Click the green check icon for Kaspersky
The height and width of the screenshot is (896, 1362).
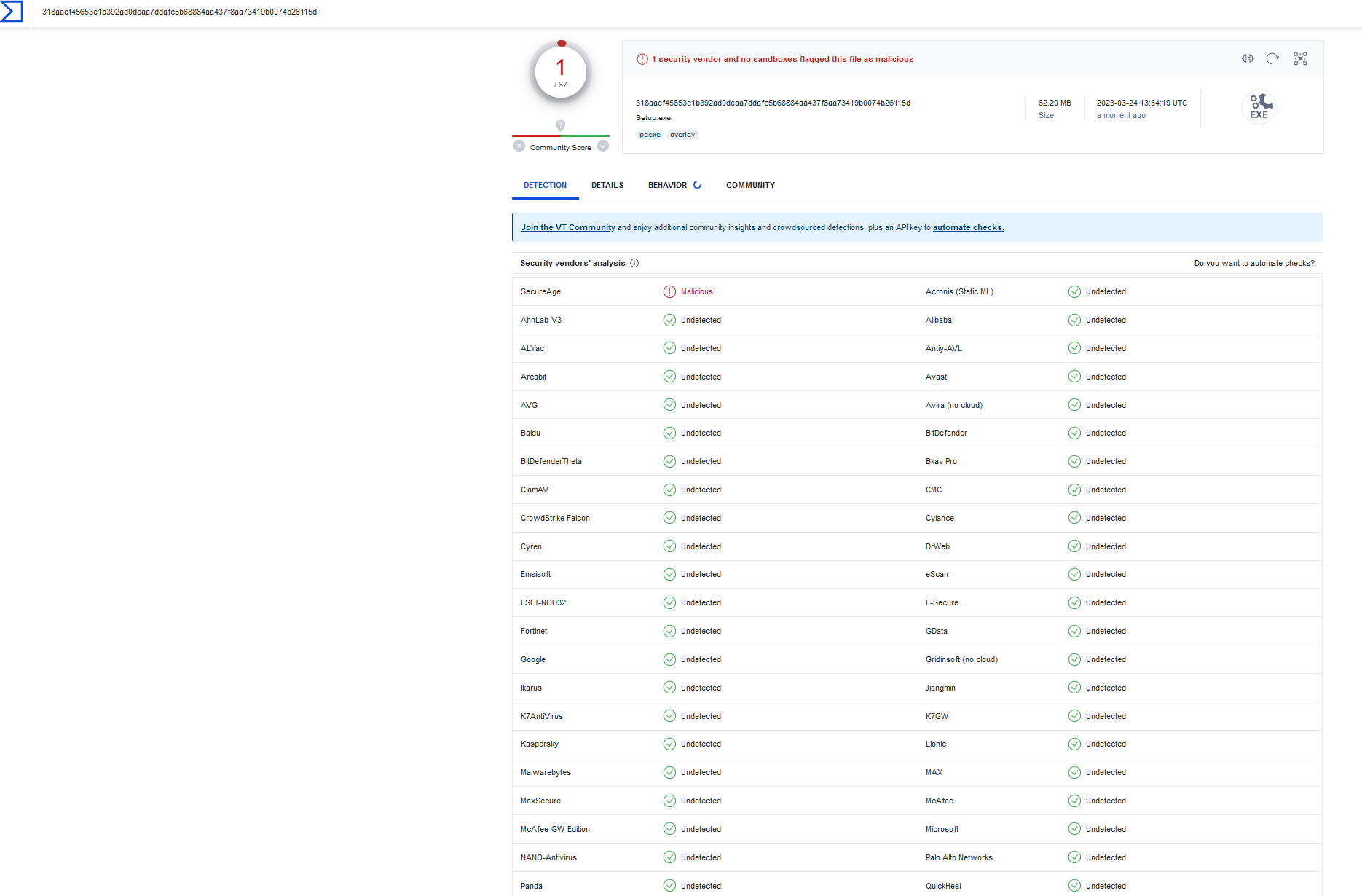[669, 744]
